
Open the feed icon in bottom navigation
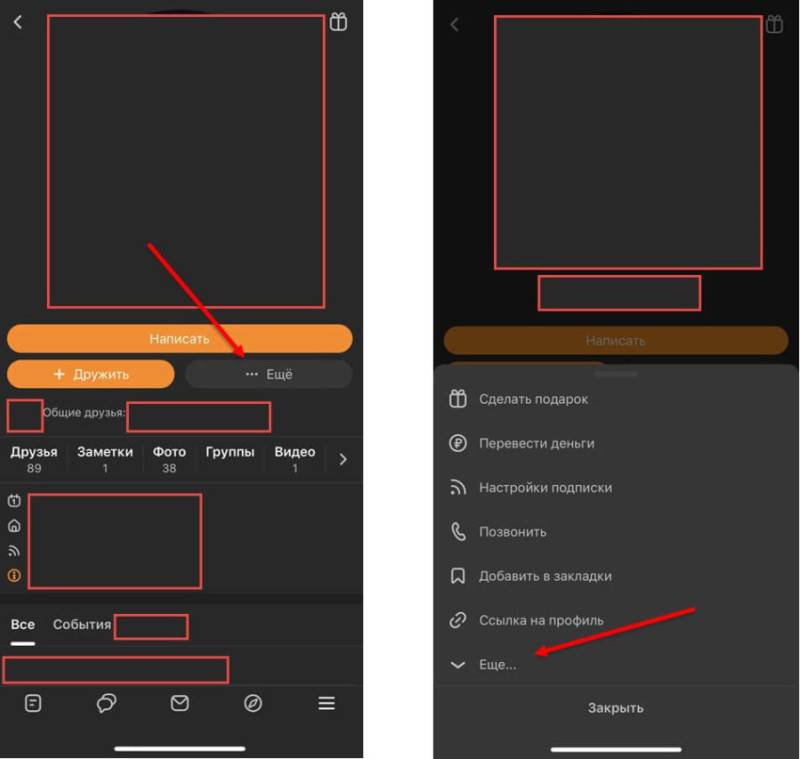click(33, 703)
